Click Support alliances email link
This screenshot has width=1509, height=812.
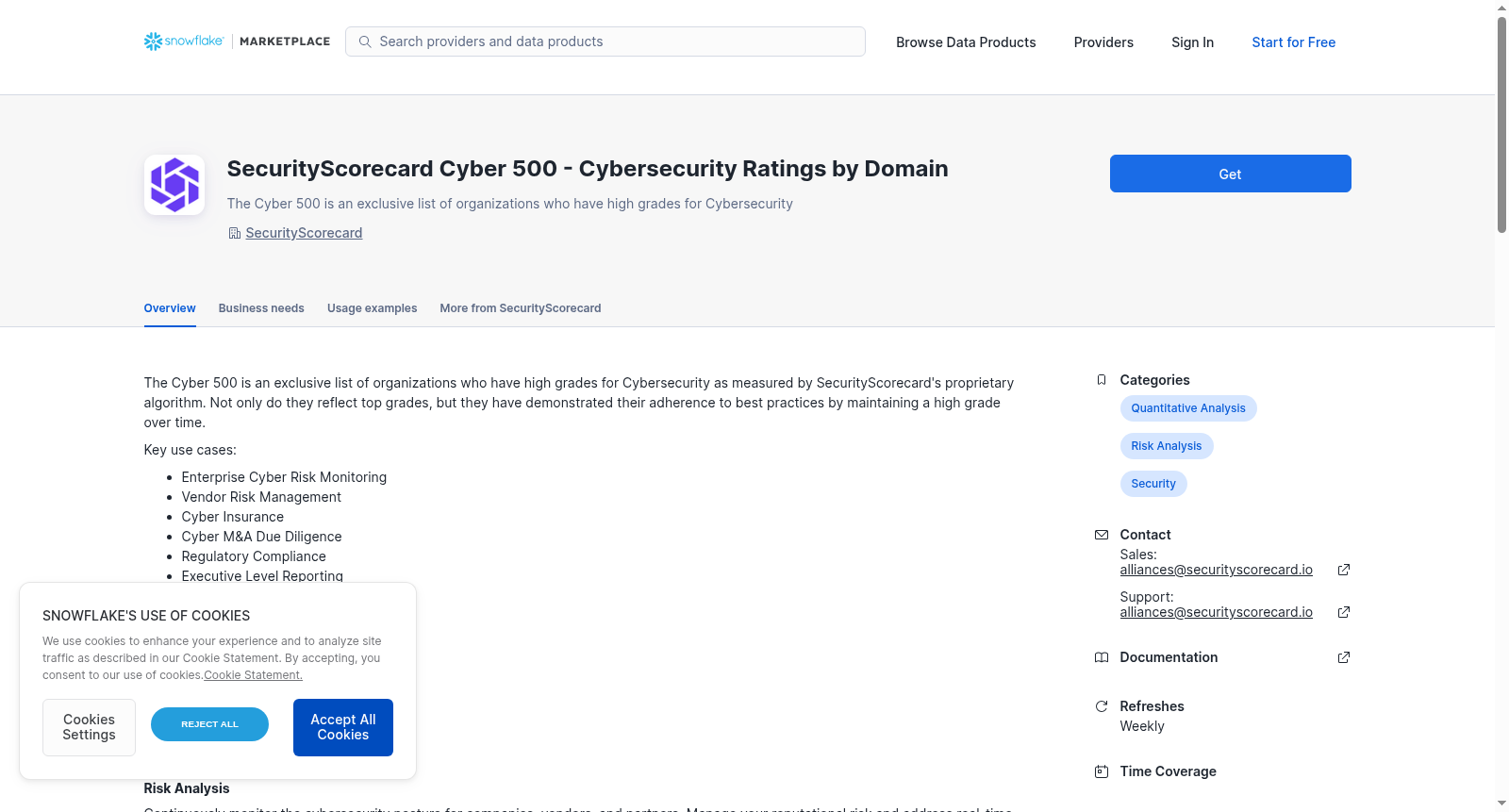pos(1217,612)
